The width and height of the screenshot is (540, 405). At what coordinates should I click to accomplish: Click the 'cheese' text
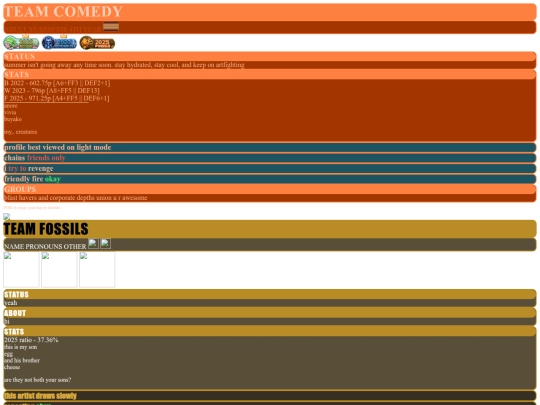click(12, 367)
